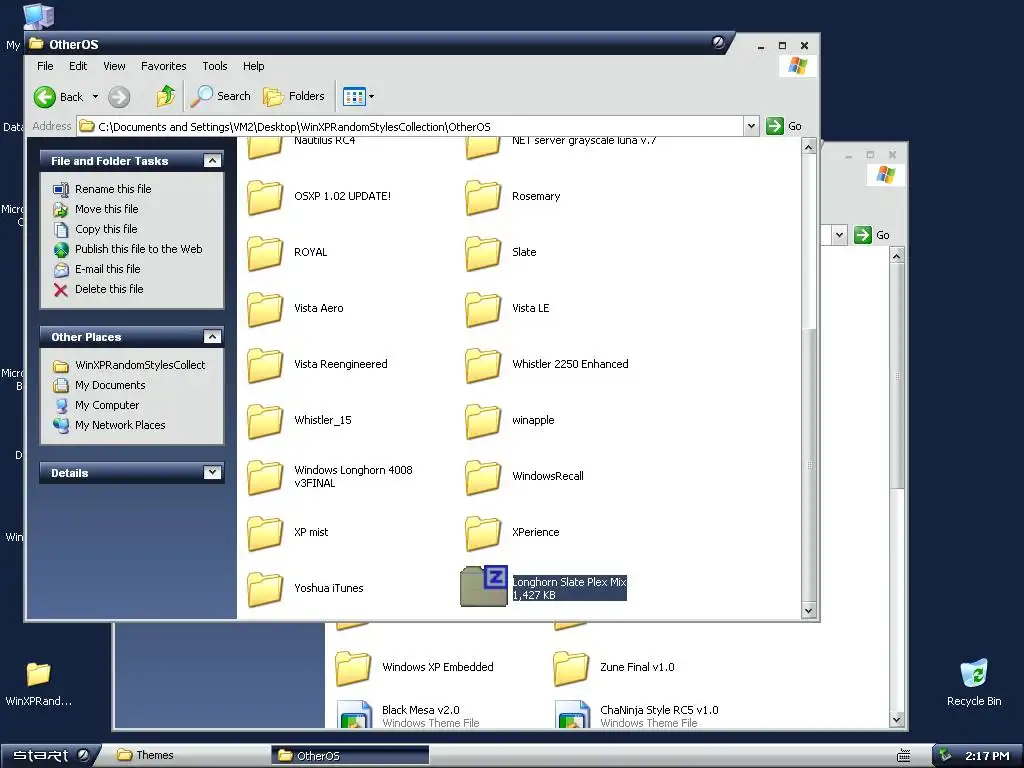Expand the address bar dropdown in OtherOS
The height and width of the screenshot is (768, 1024).
pos(751,126)
